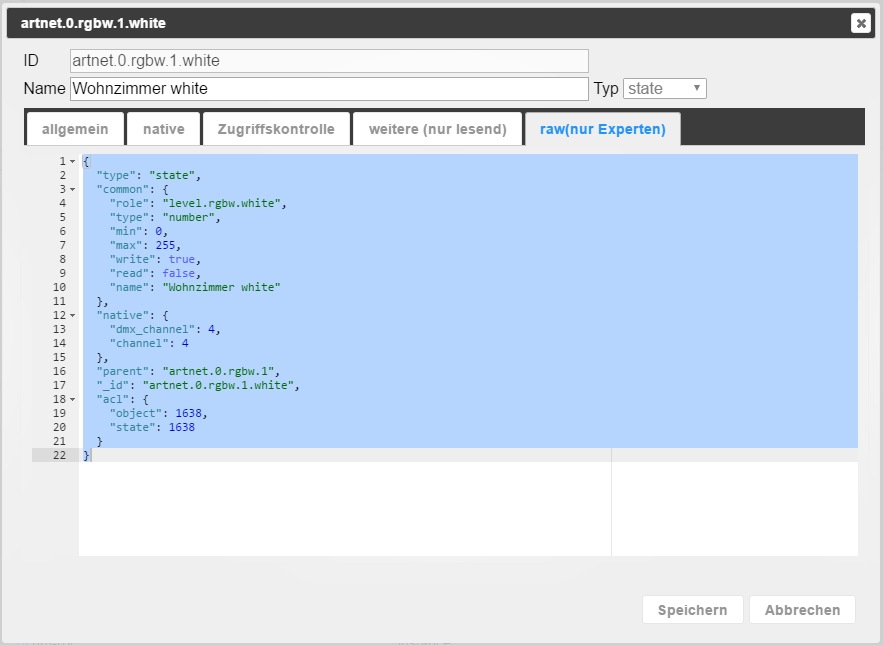Switch to the allgemein tab
This screenshot has height=645, width=883.
pos(75,129)
